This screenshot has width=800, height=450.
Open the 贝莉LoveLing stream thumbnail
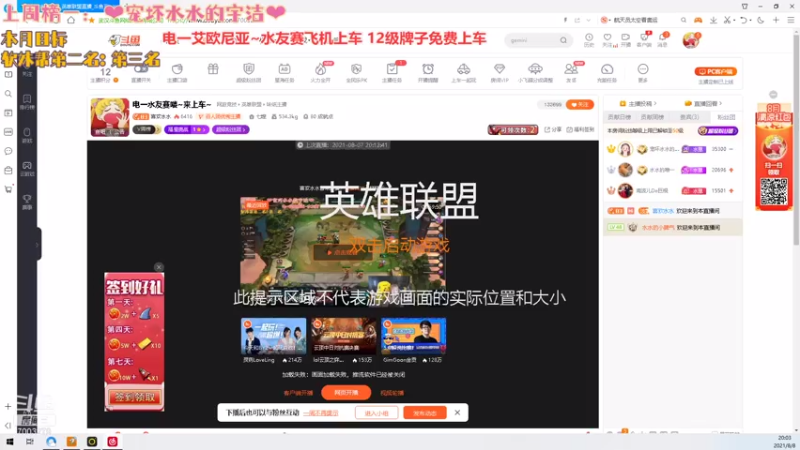point(273,336)
